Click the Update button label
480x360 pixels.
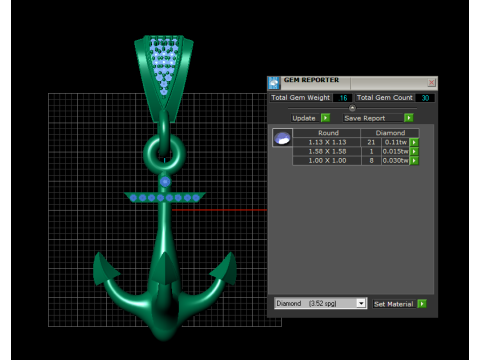click(304, 118)
